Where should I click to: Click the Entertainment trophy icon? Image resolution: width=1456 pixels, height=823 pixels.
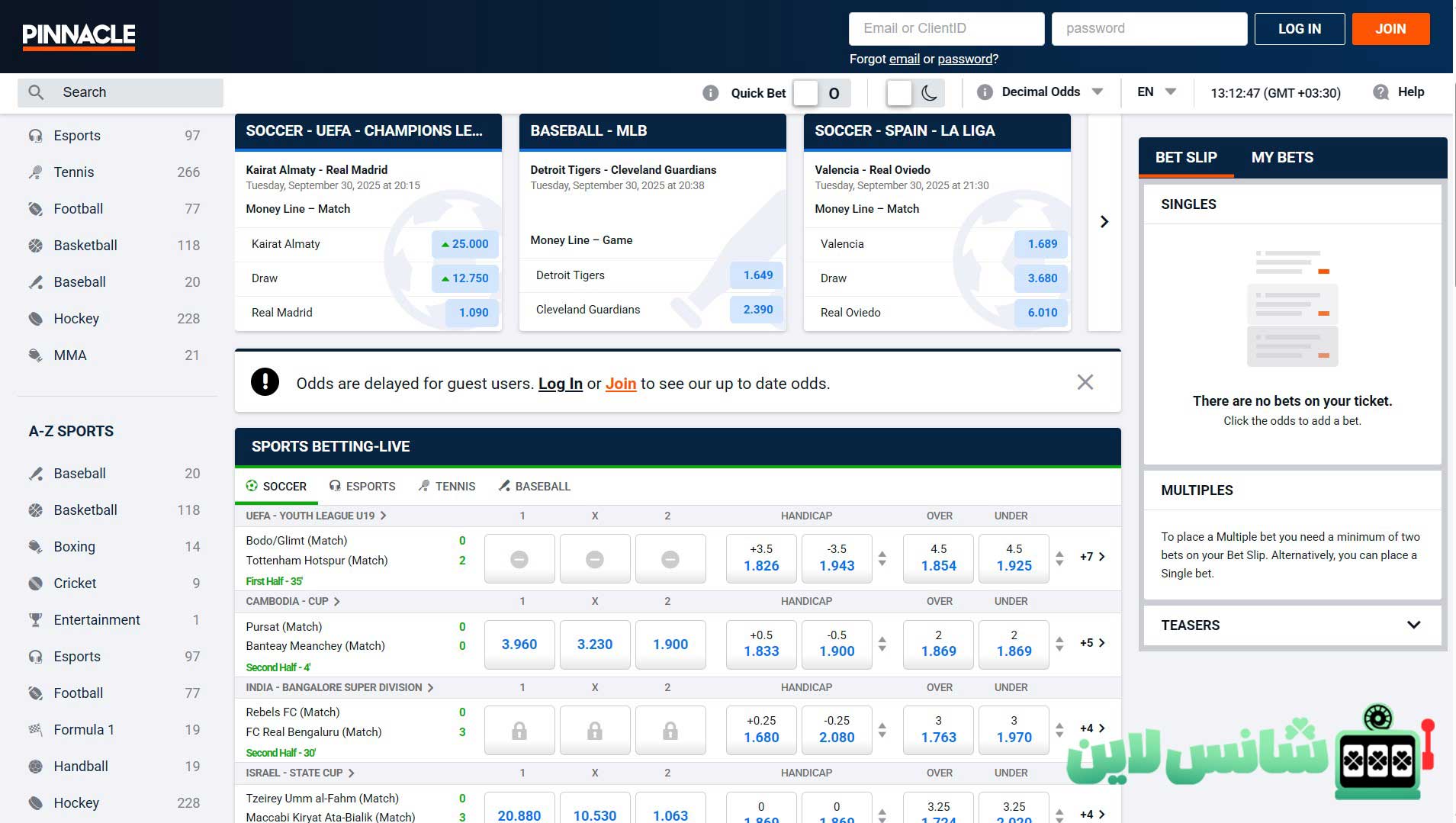pyautogui.click(x=35, y=620)
